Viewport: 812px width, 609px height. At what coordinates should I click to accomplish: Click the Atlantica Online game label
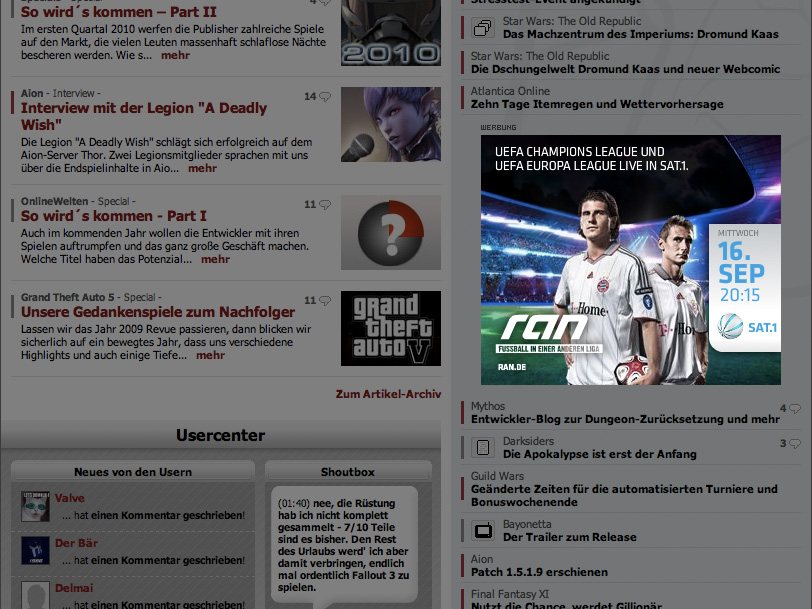tap(510, 91)
